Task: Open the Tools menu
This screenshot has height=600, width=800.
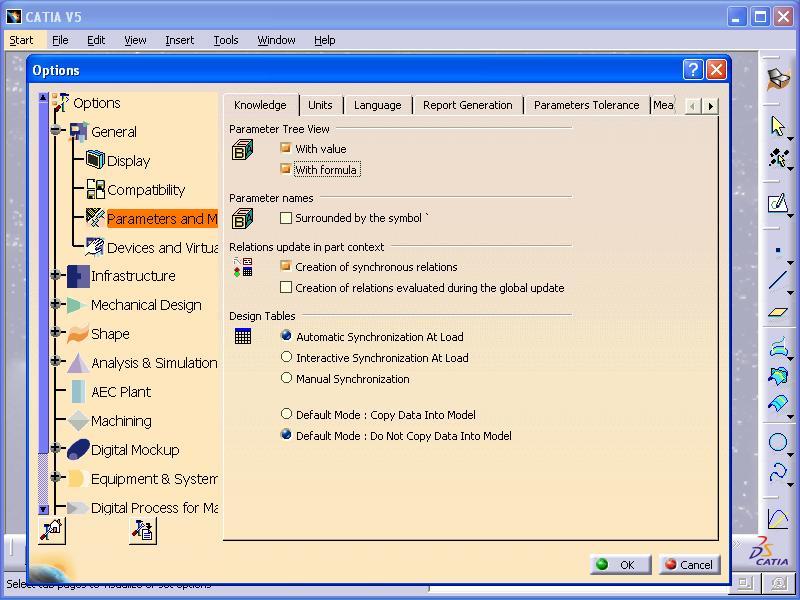Action: point(226,40)
